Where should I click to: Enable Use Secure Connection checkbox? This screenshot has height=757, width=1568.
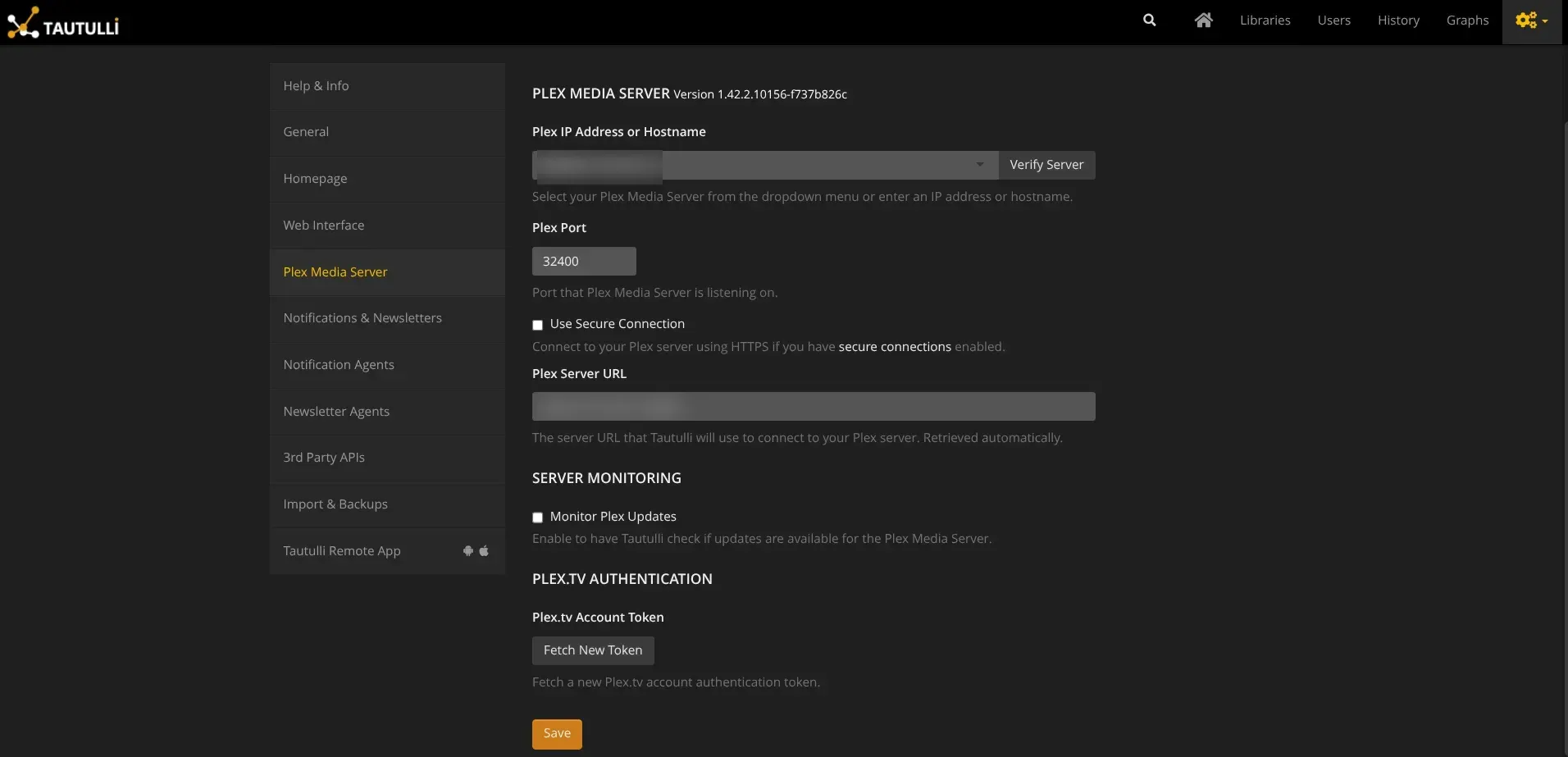(x=537, y=325)
